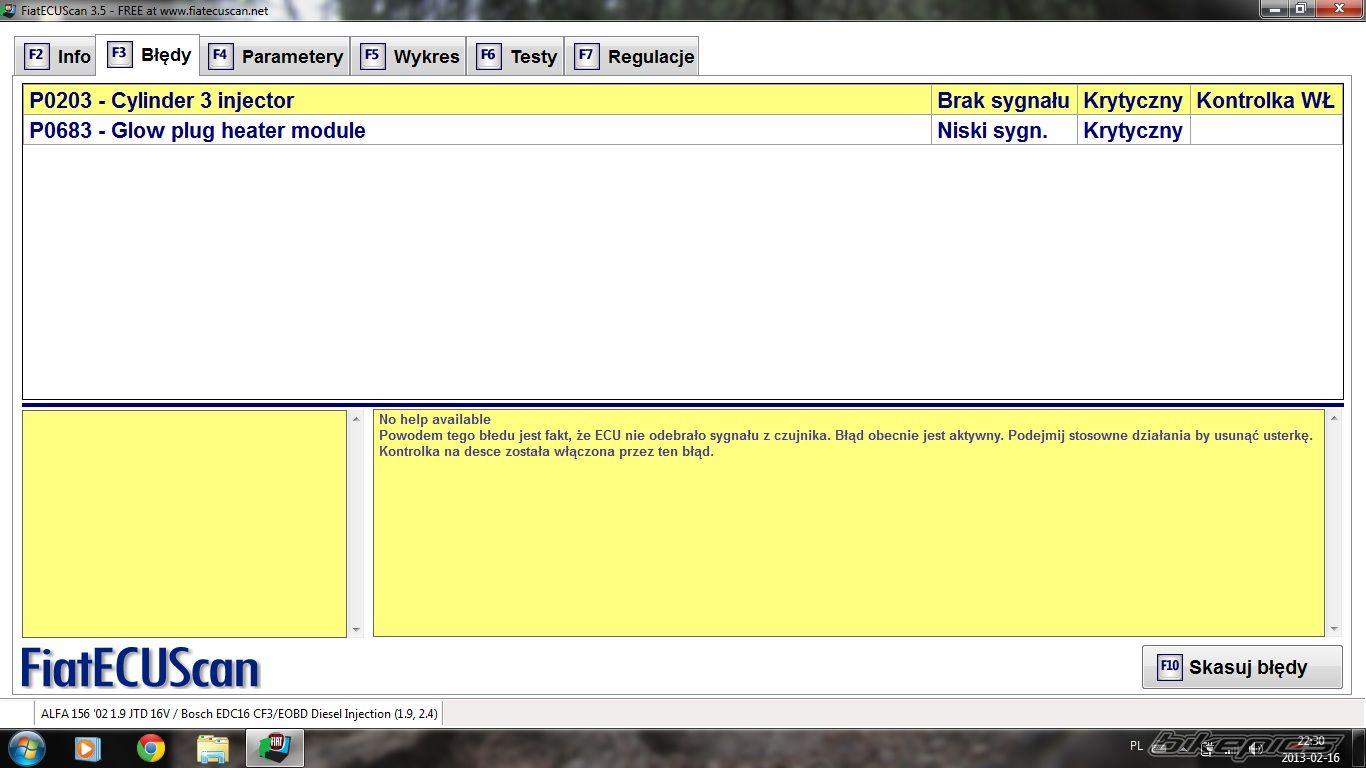
Task: Go to the F6 Testy tab
Action: (517, 56)
